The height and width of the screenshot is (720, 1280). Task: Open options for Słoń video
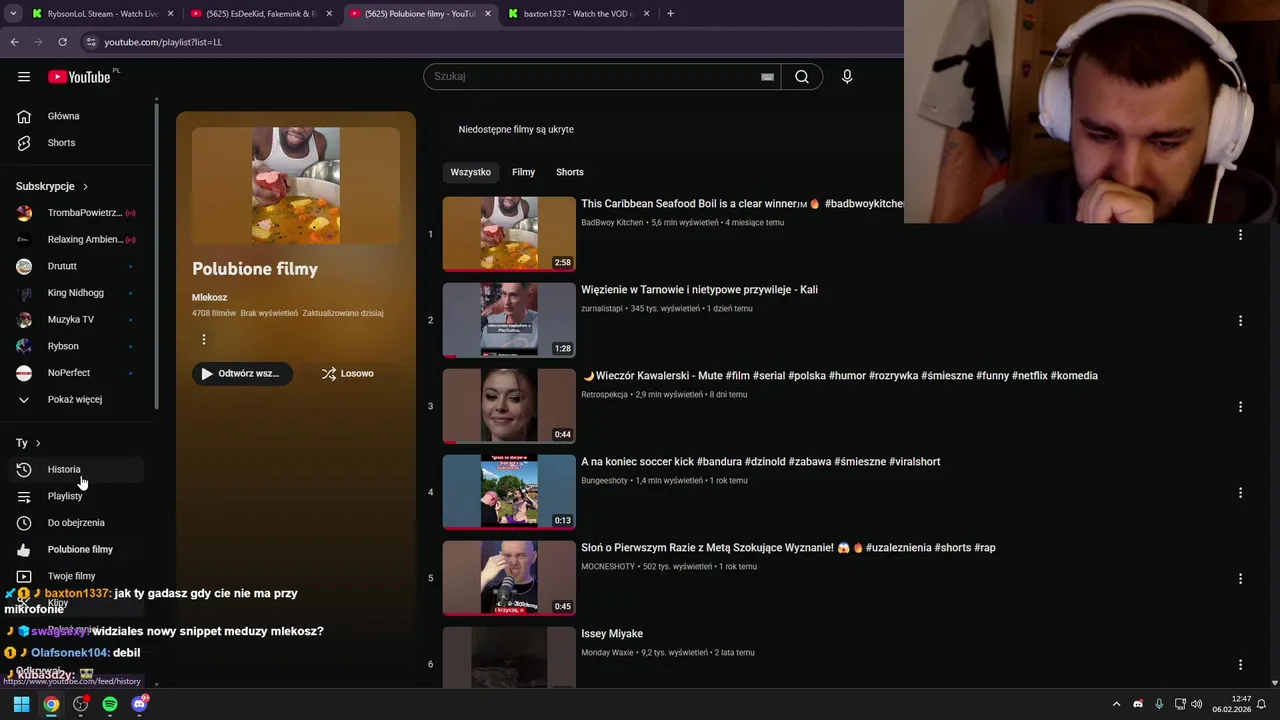click(1240, 579)
